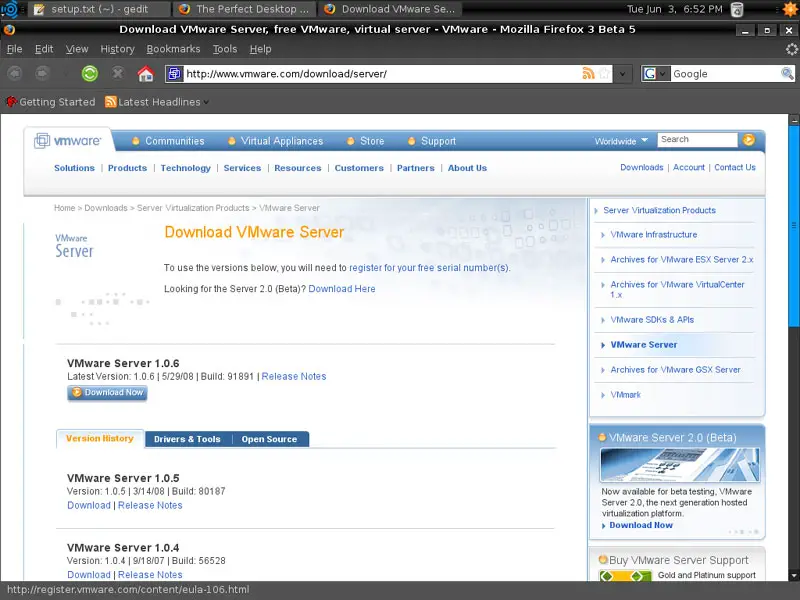Click Download Now in Server 2.0 Beta box

641,525
